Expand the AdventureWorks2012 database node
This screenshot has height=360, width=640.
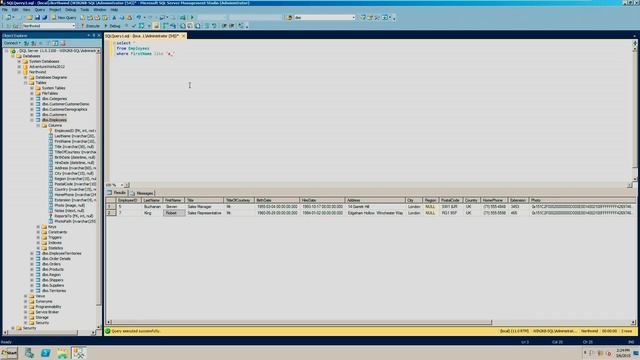click(x=19, y=67)
